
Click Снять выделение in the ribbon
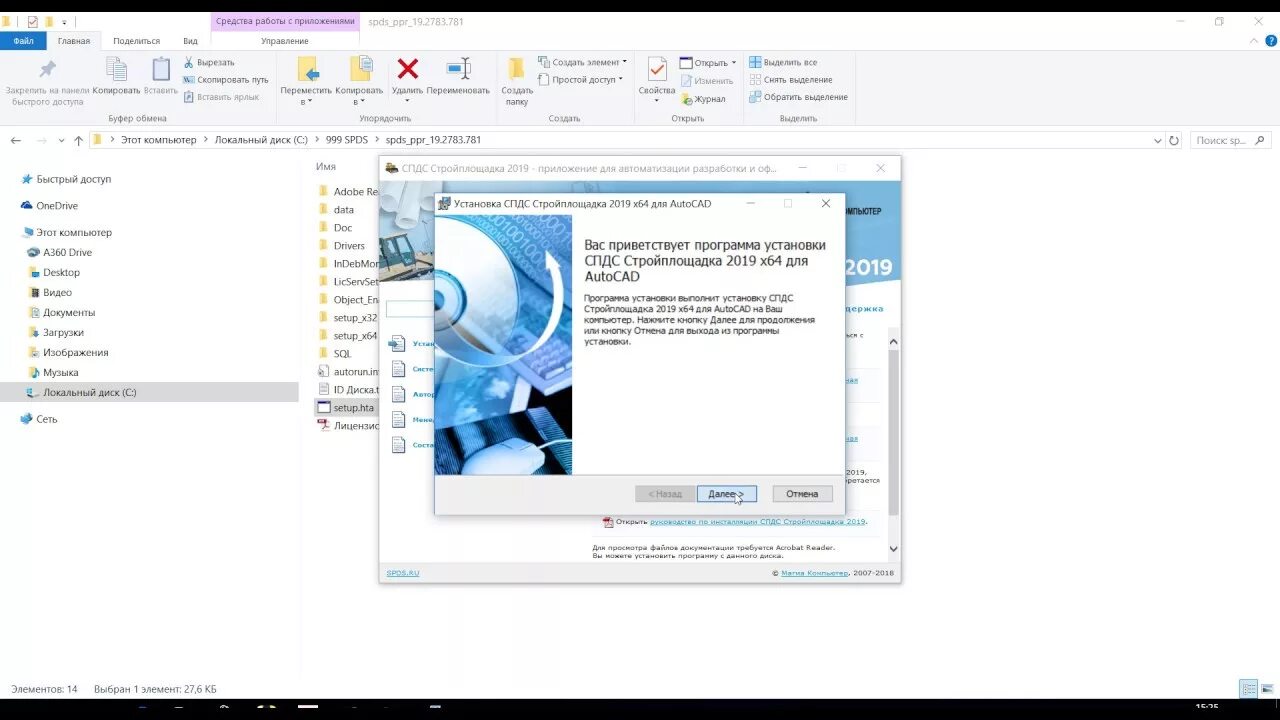point(790,80)
